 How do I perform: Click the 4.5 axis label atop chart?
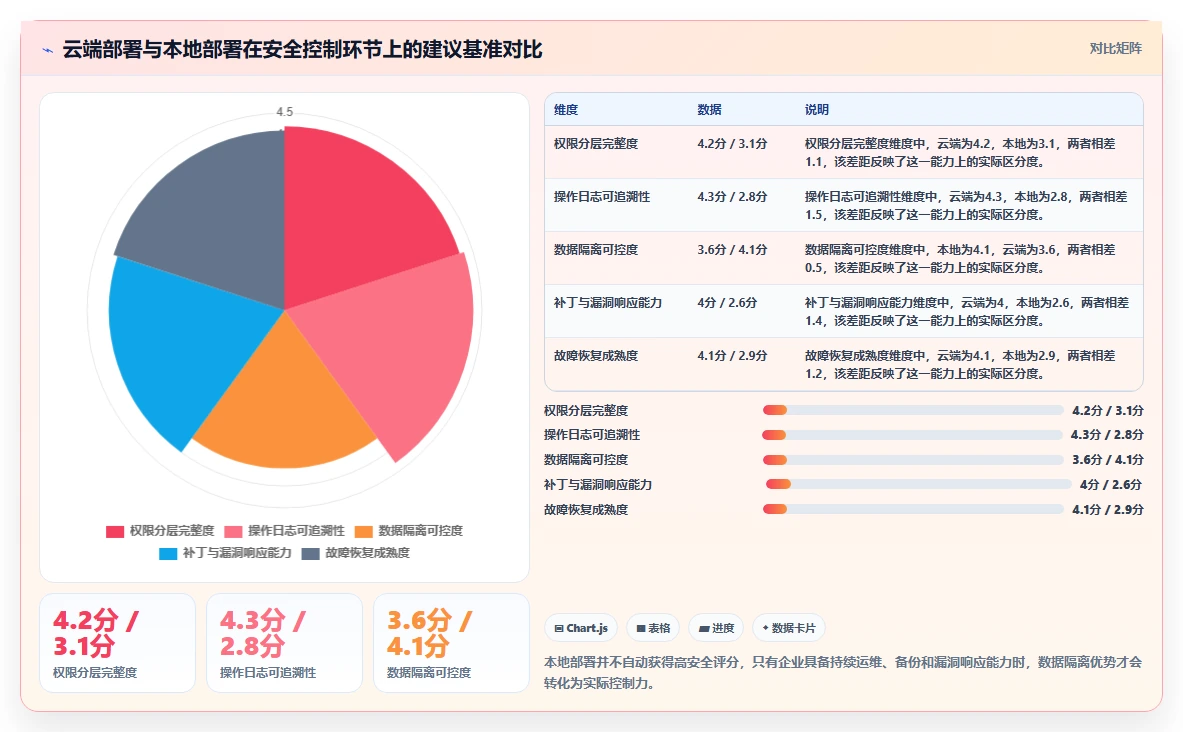point(284,112)
